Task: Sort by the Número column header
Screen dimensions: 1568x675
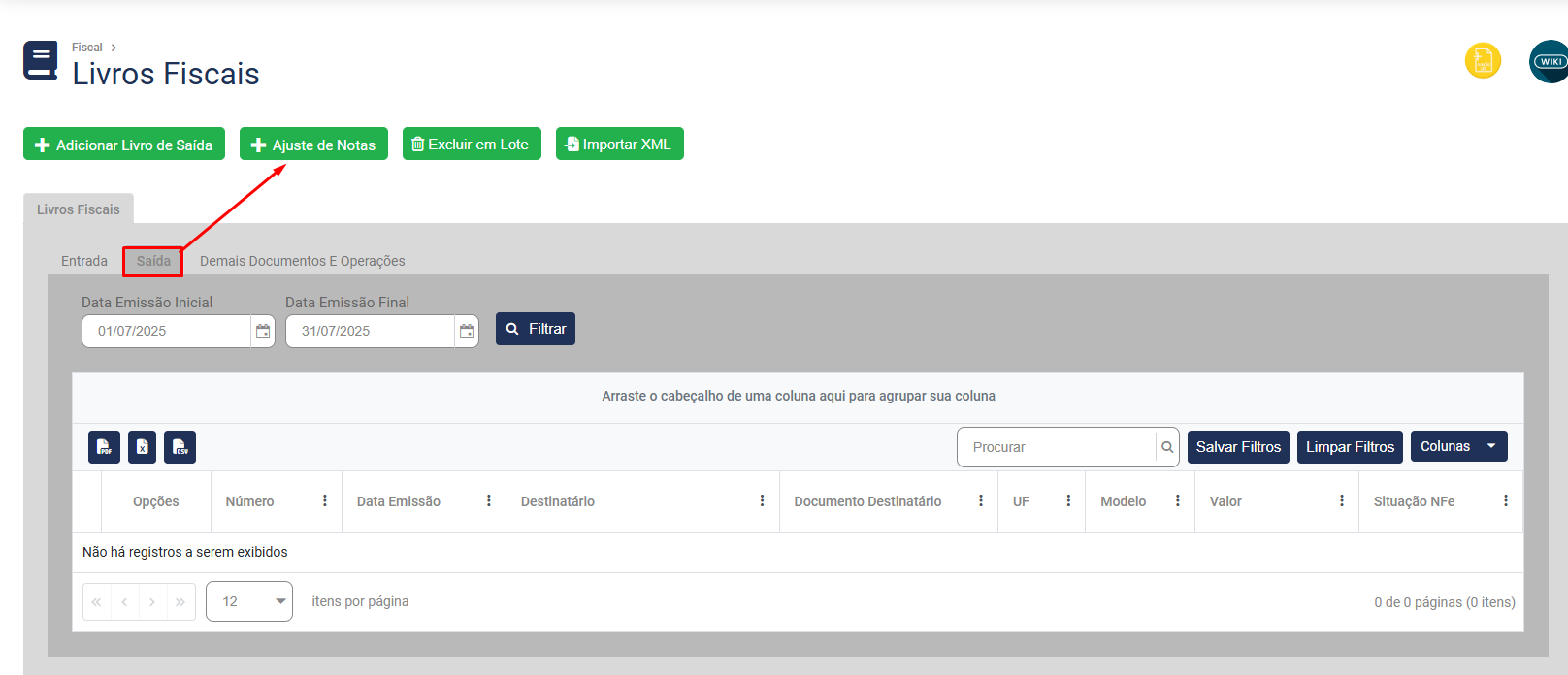Action: [x=249, y=501]
